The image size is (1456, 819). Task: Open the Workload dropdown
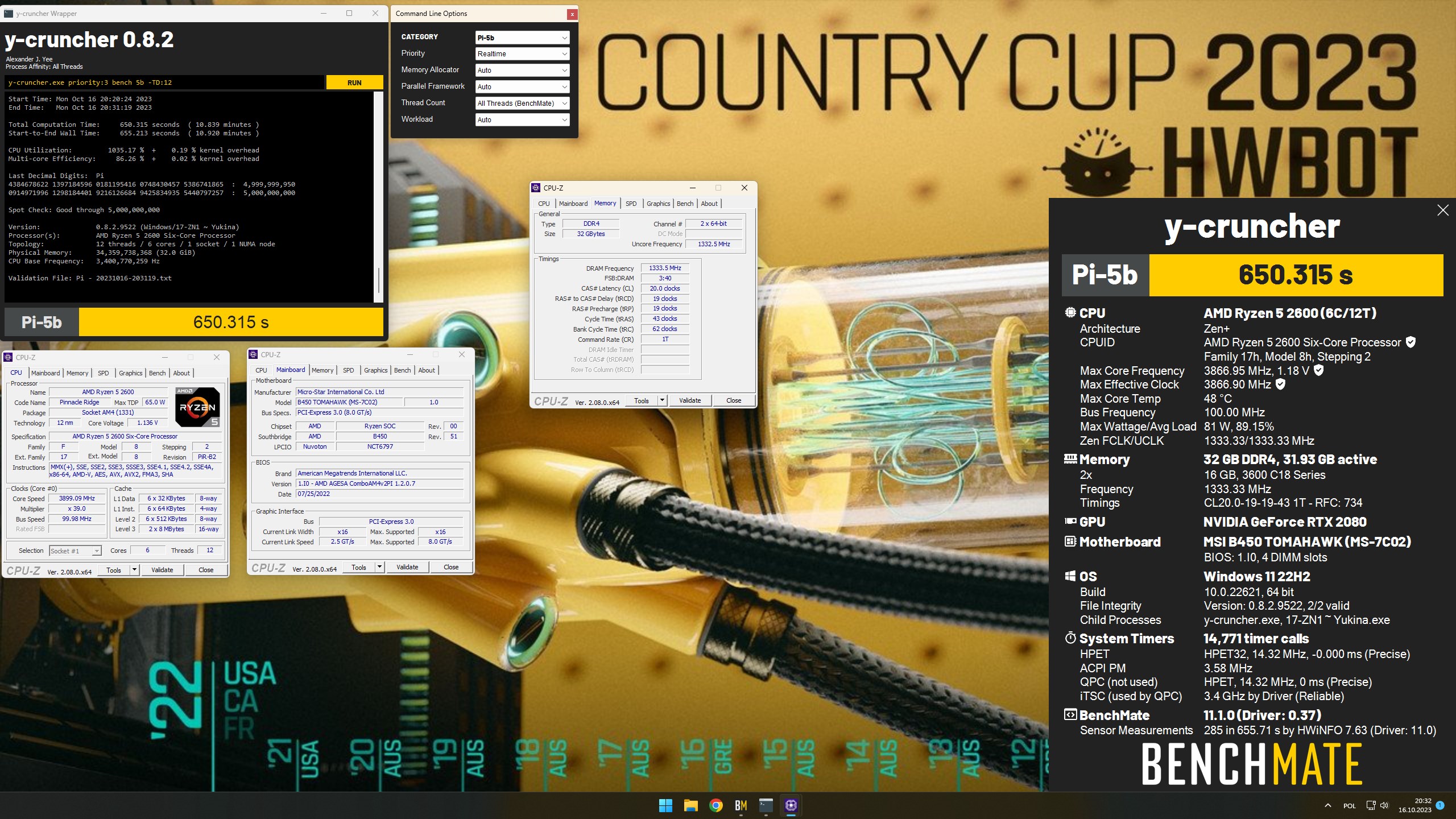tap(522, 119)
